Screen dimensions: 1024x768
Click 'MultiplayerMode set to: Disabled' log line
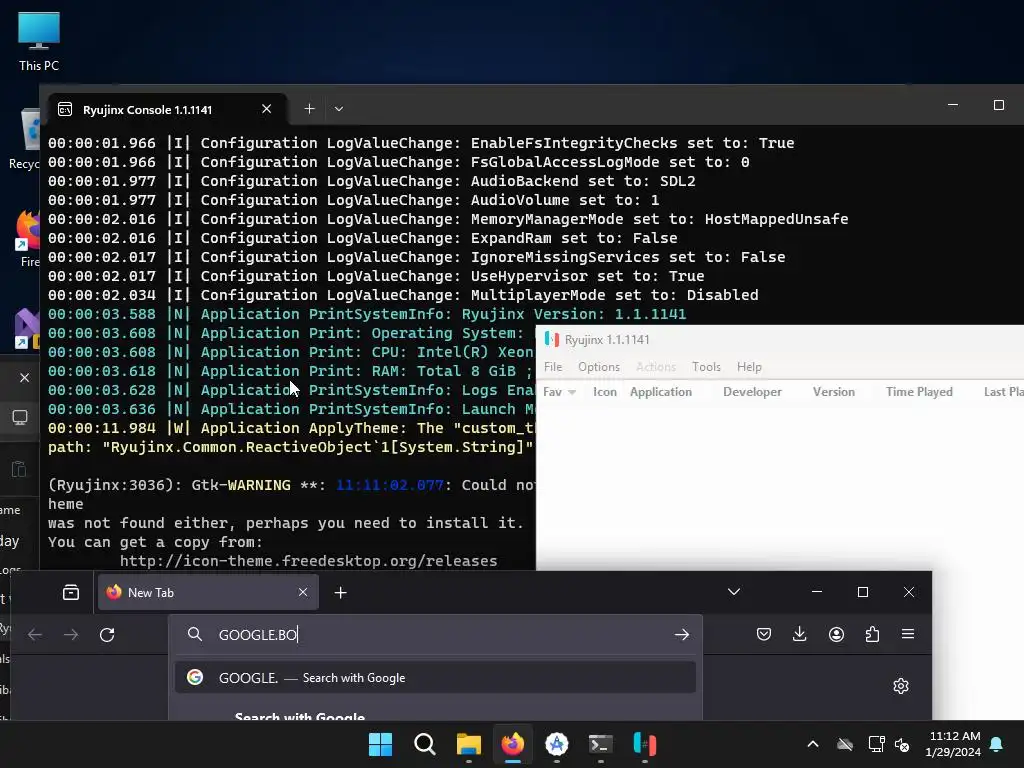coord(403,295)
